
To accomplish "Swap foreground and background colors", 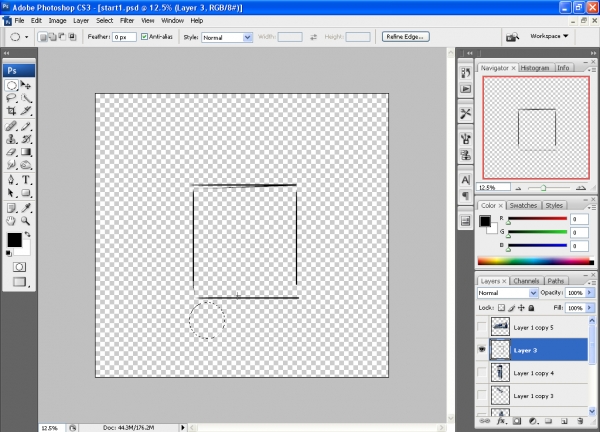I will tap(28, 234).
